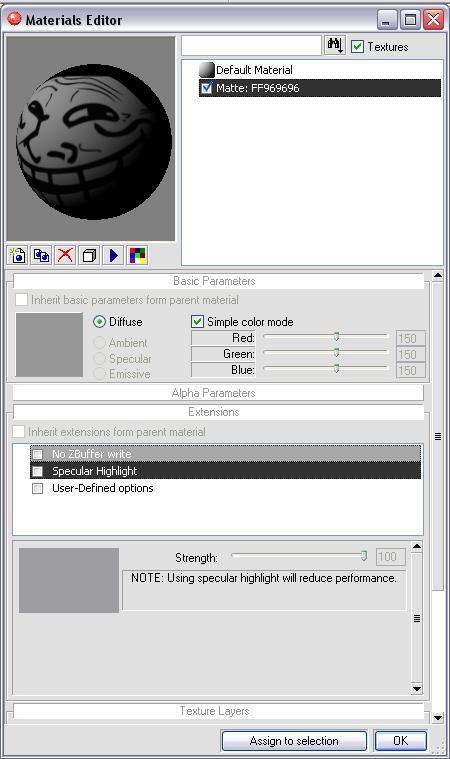Image resolution: width=450 pixels, height=759 pixels.
Task: Enable the Specular Highlight checkbox
Action: click(x=37, y=471)
